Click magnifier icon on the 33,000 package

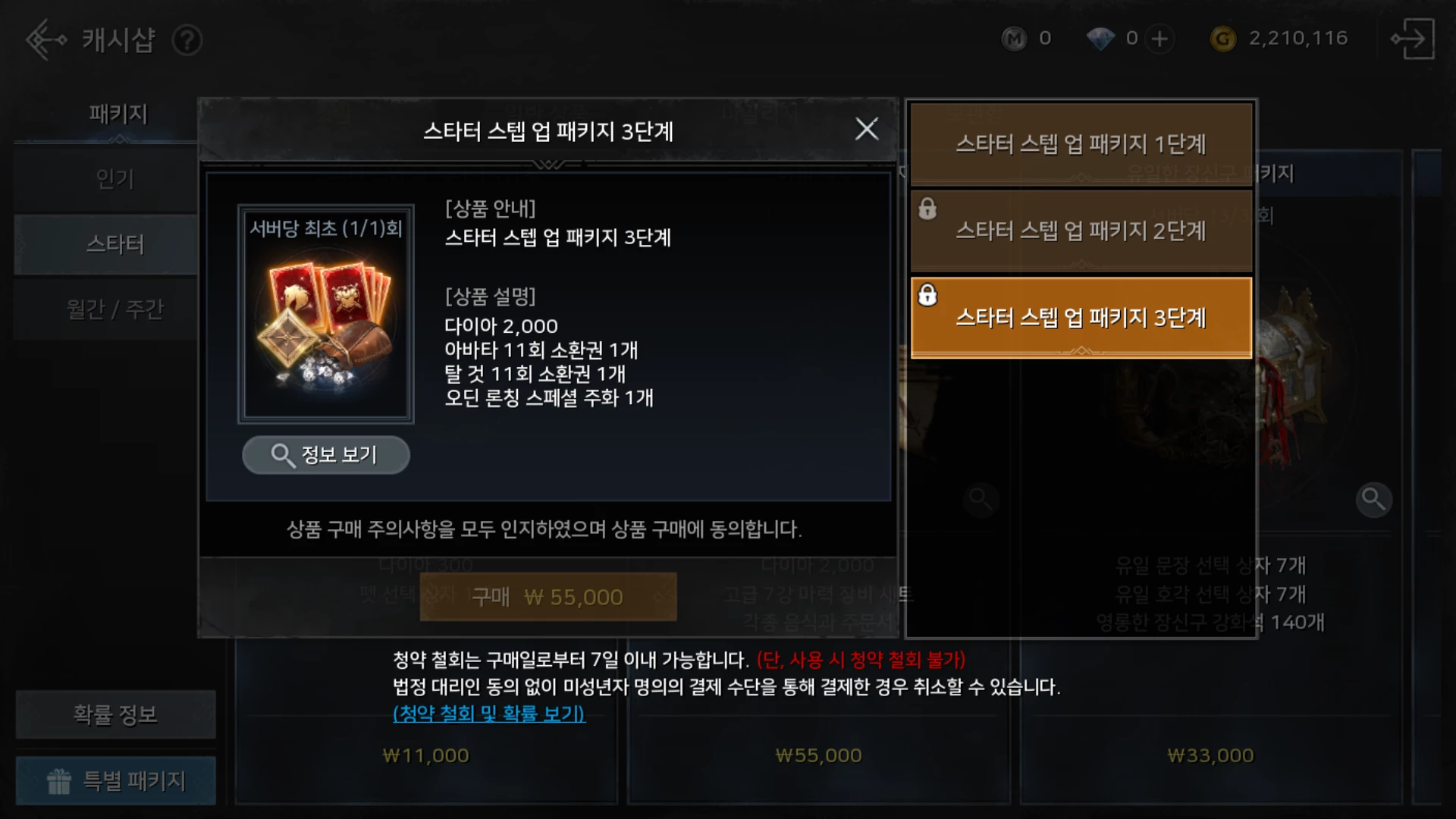[1373, 499]
